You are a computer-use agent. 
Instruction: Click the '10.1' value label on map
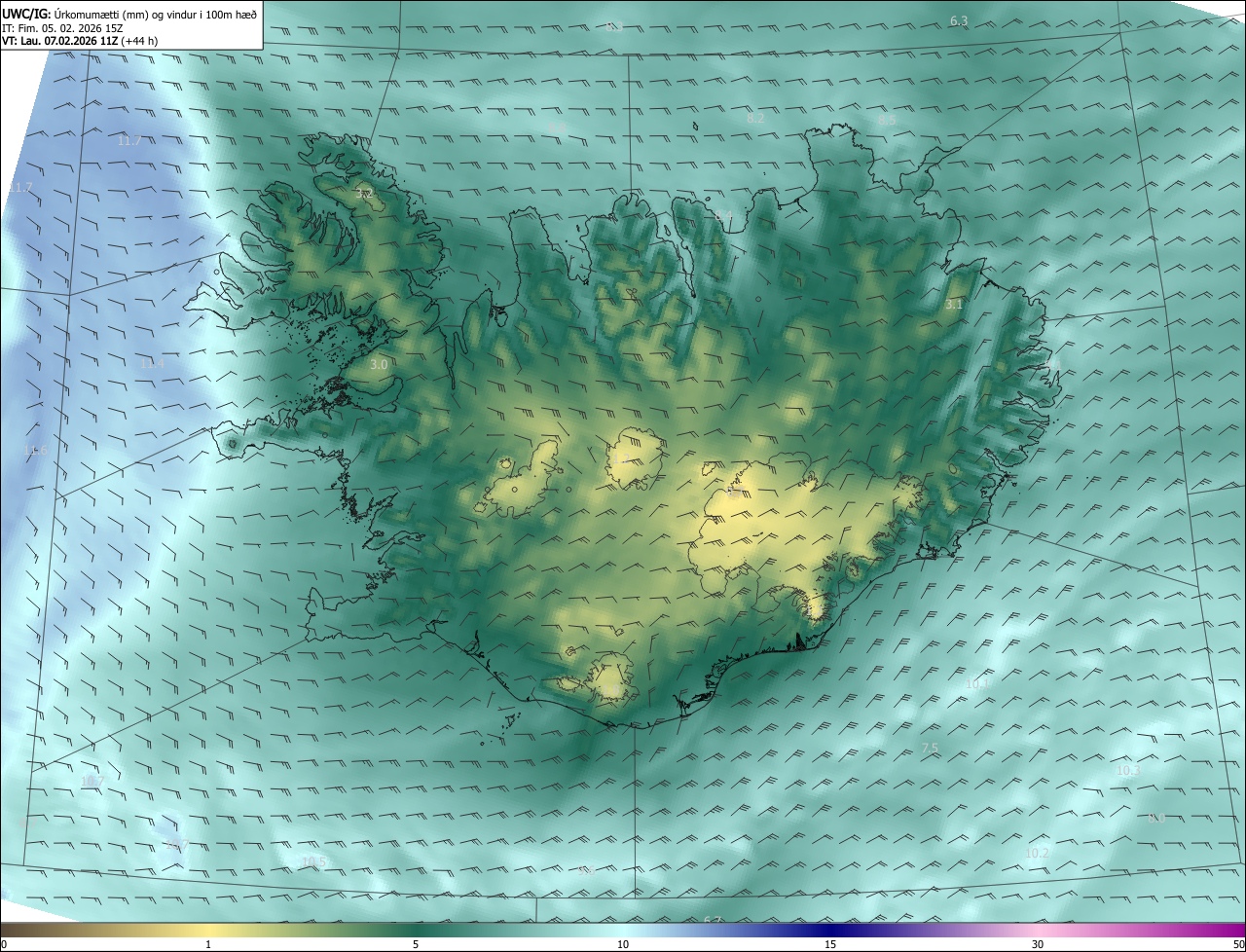coord(977,684)
